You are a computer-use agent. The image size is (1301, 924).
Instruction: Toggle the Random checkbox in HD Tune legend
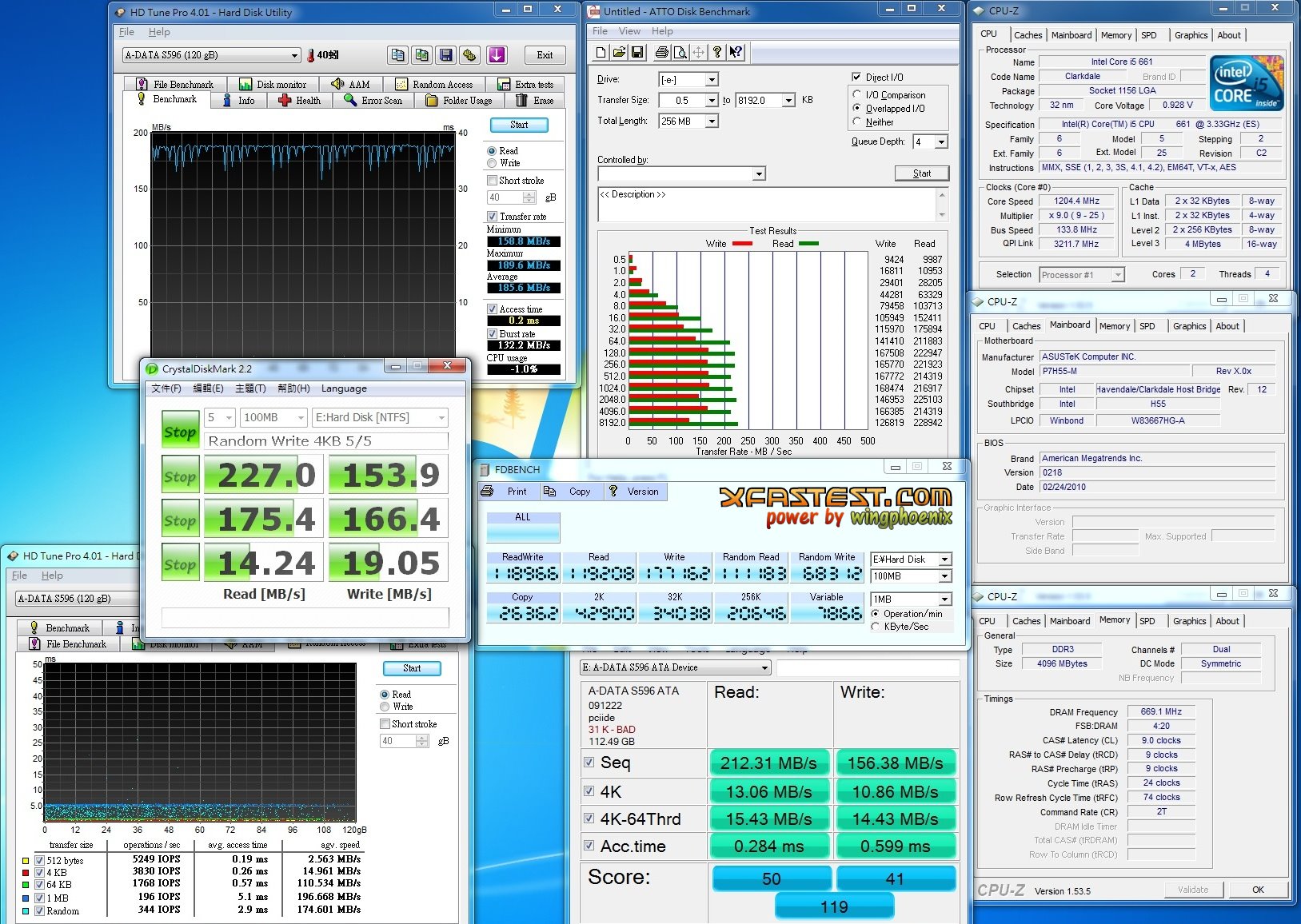click(x=39, y=910)
